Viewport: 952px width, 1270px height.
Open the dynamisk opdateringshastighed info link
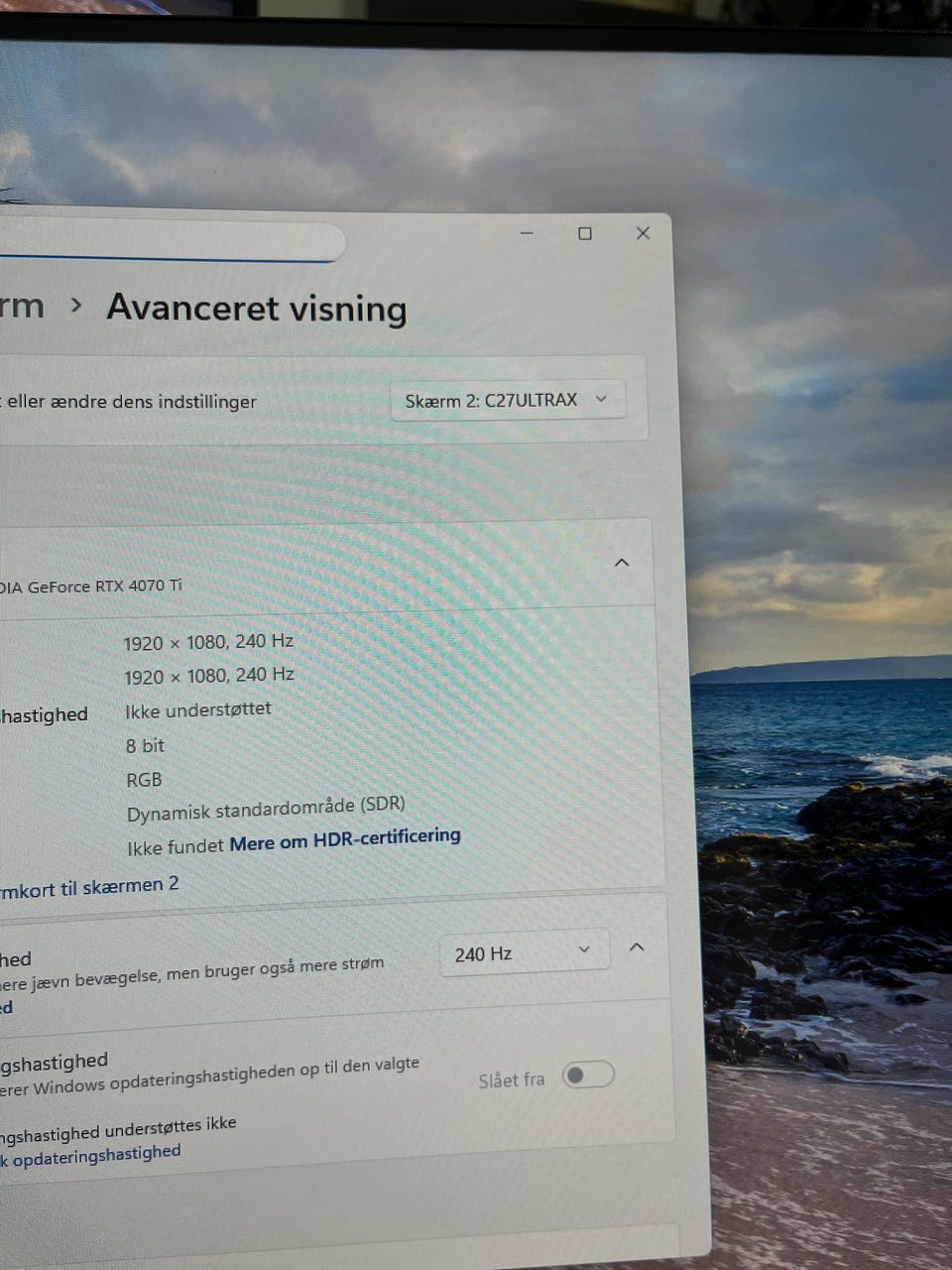click(x=90, y=1157)
